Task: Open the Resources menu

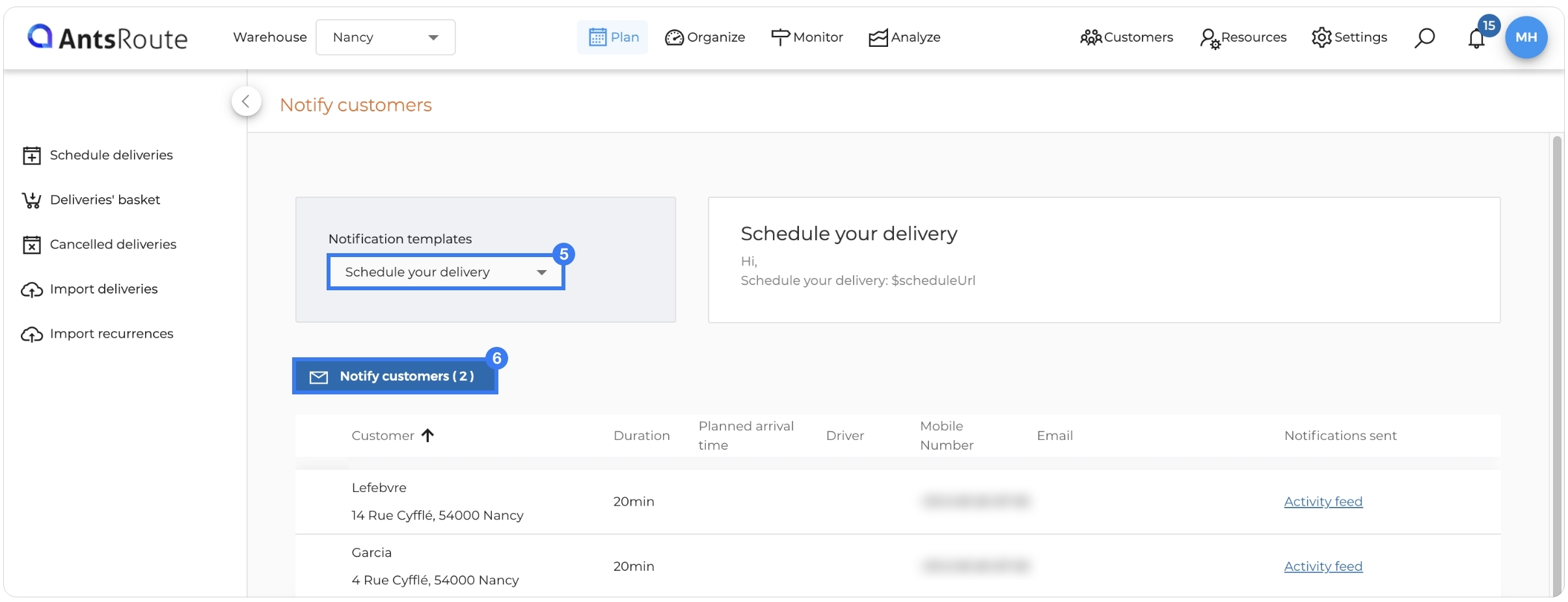Action: click(x=1243, y=38)
